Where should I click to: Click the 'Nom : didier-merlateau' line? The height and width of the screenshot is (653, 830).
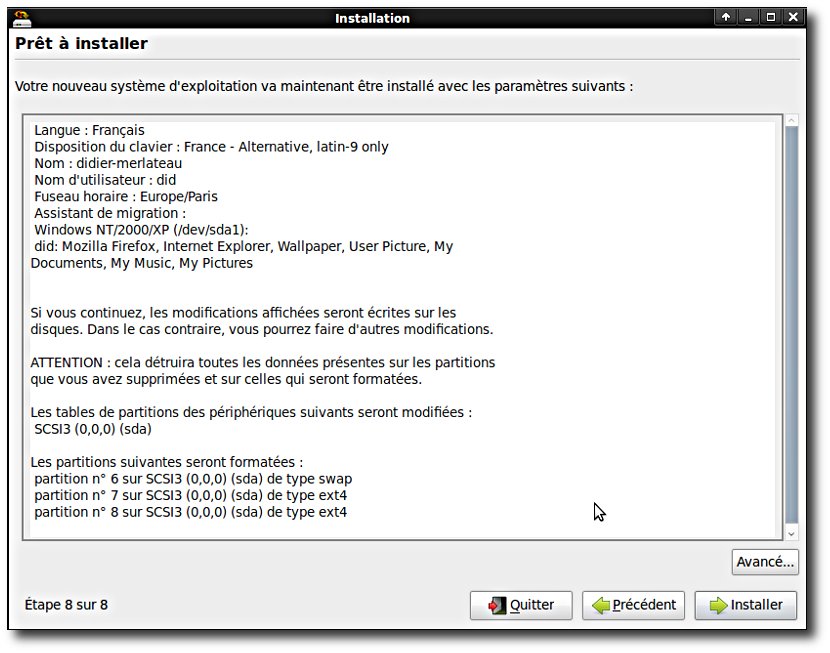tap(108, 163)
